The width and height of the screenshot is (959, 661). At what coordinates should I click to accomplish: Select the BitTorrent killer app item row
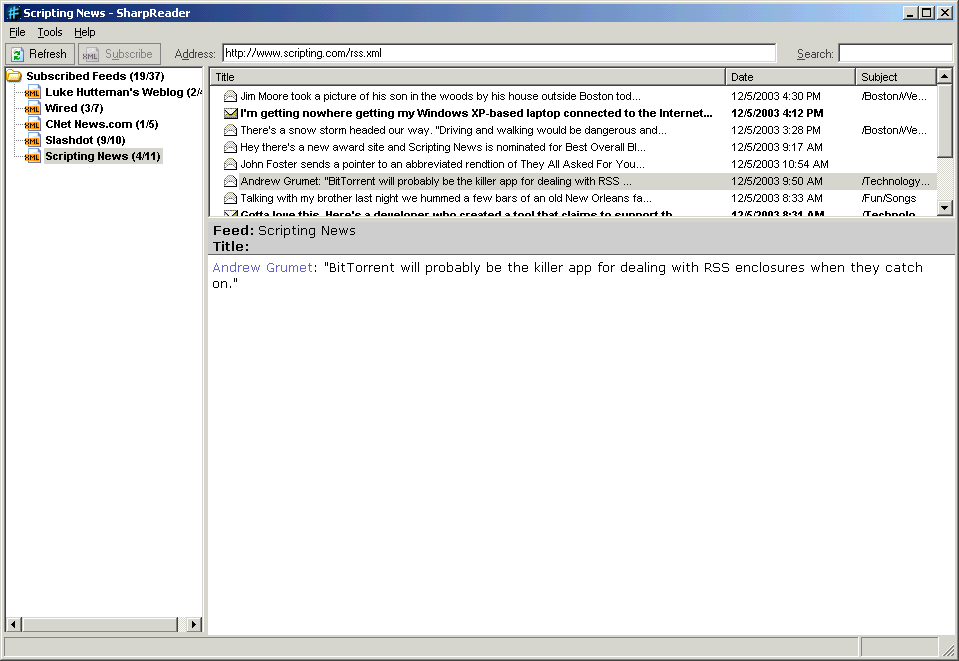pyautogui.click(x=573, y=181)
